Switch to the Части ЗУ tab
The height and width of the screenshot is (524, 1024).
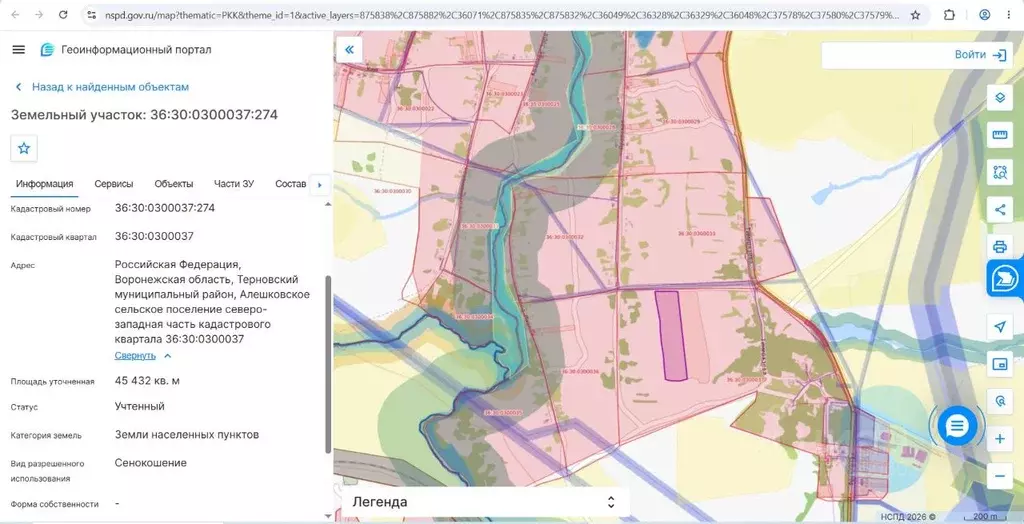[234, 184]
